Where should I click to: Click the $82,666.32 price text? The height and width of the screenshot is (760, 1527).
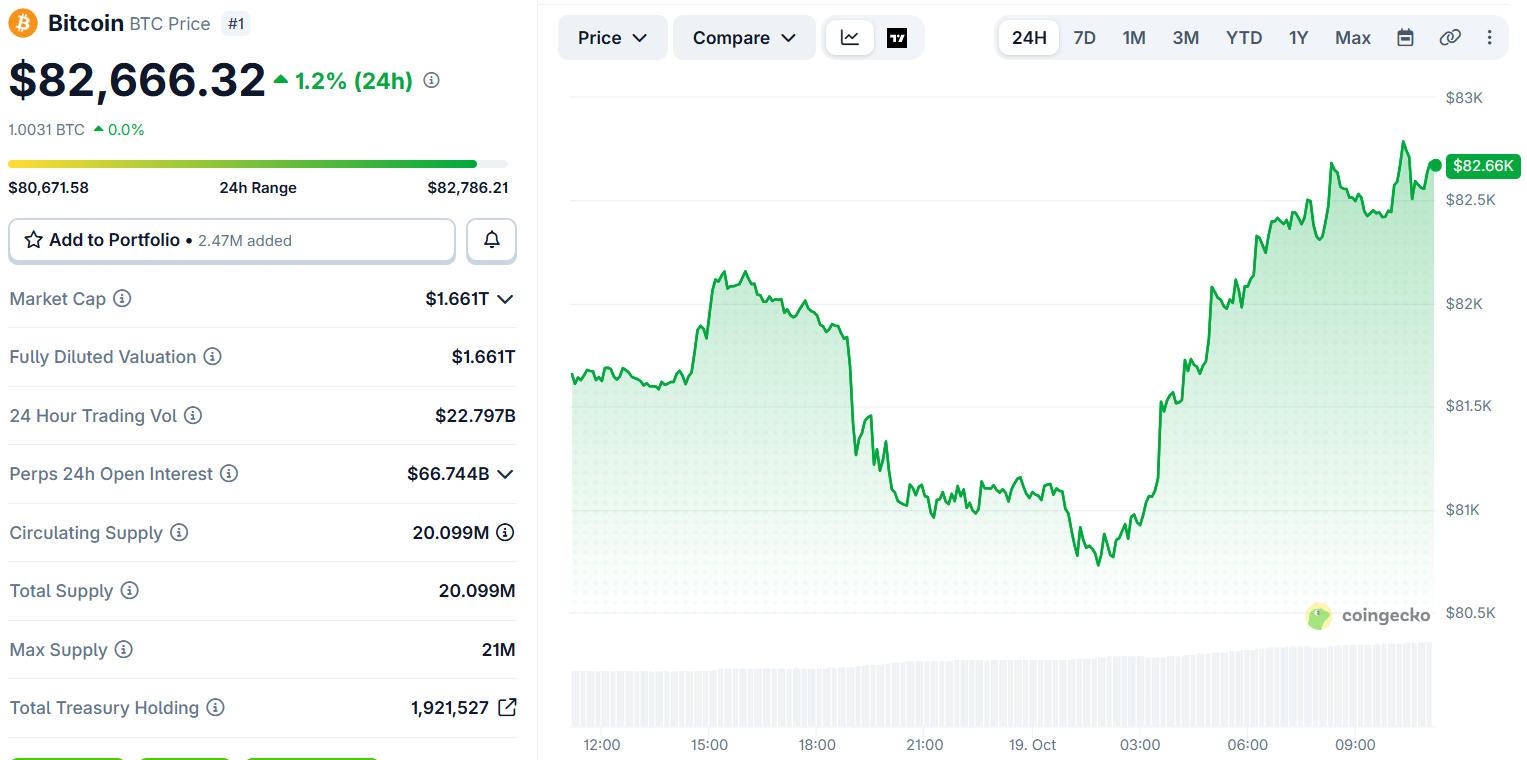pyautogui.click(x=137, y=80)
